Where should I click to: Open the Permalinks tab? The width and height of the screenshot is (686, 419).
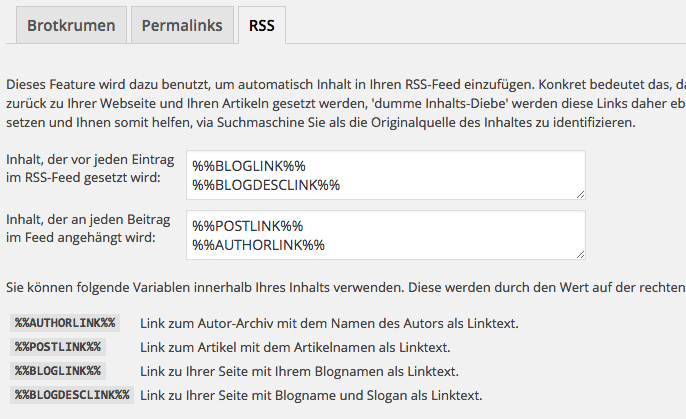(x=183, y=25)
